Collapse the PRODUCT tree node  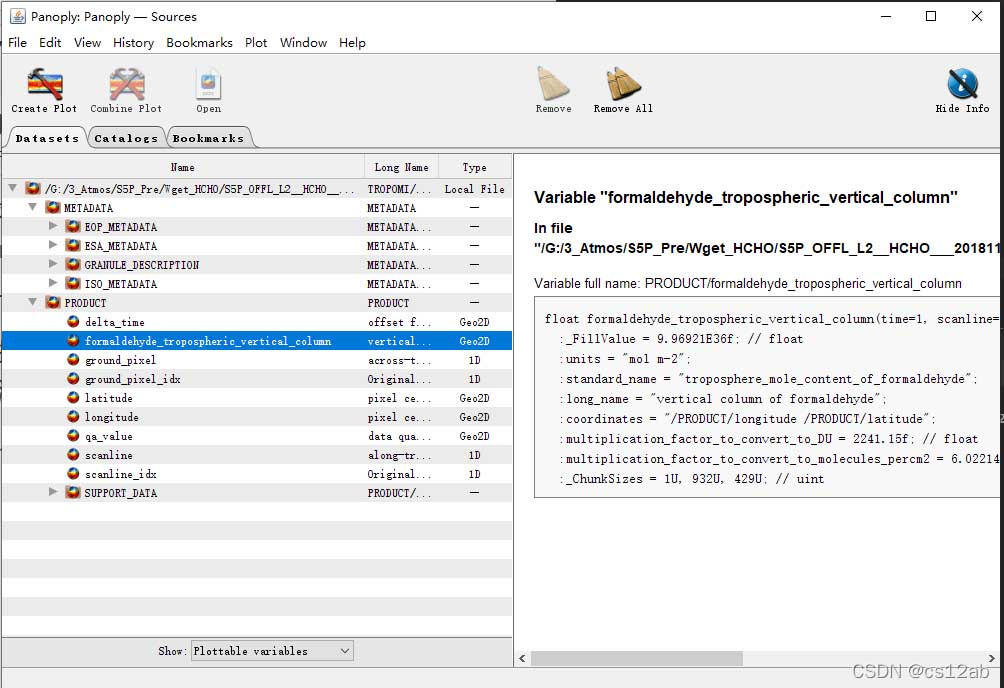point(33,302)
